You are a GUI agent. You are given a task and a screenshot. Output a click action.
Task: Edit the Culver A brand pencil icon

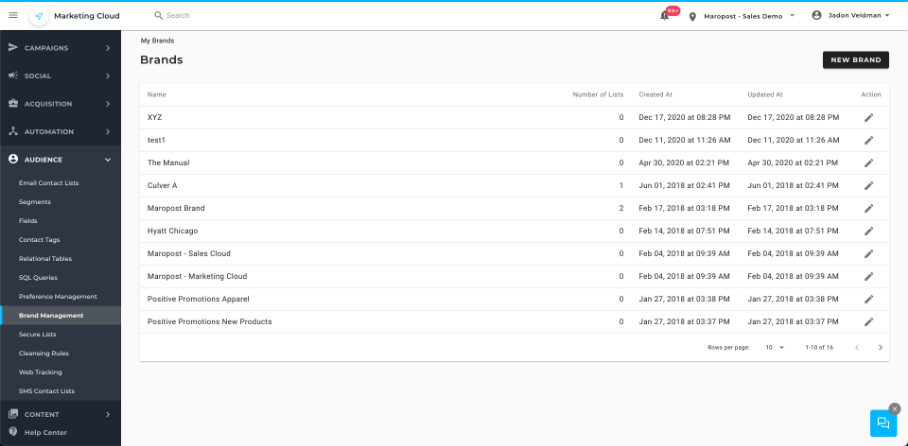[869, 185]
